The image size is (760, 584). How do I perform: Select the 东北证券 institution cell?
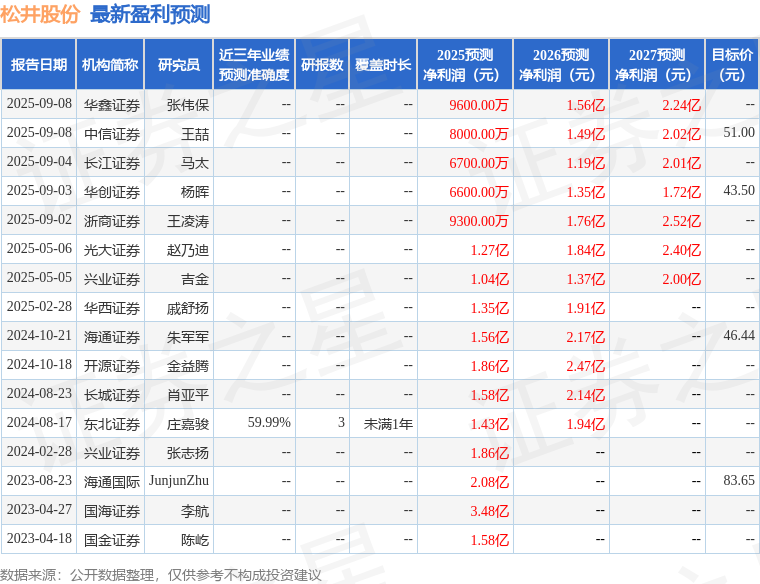111,424
